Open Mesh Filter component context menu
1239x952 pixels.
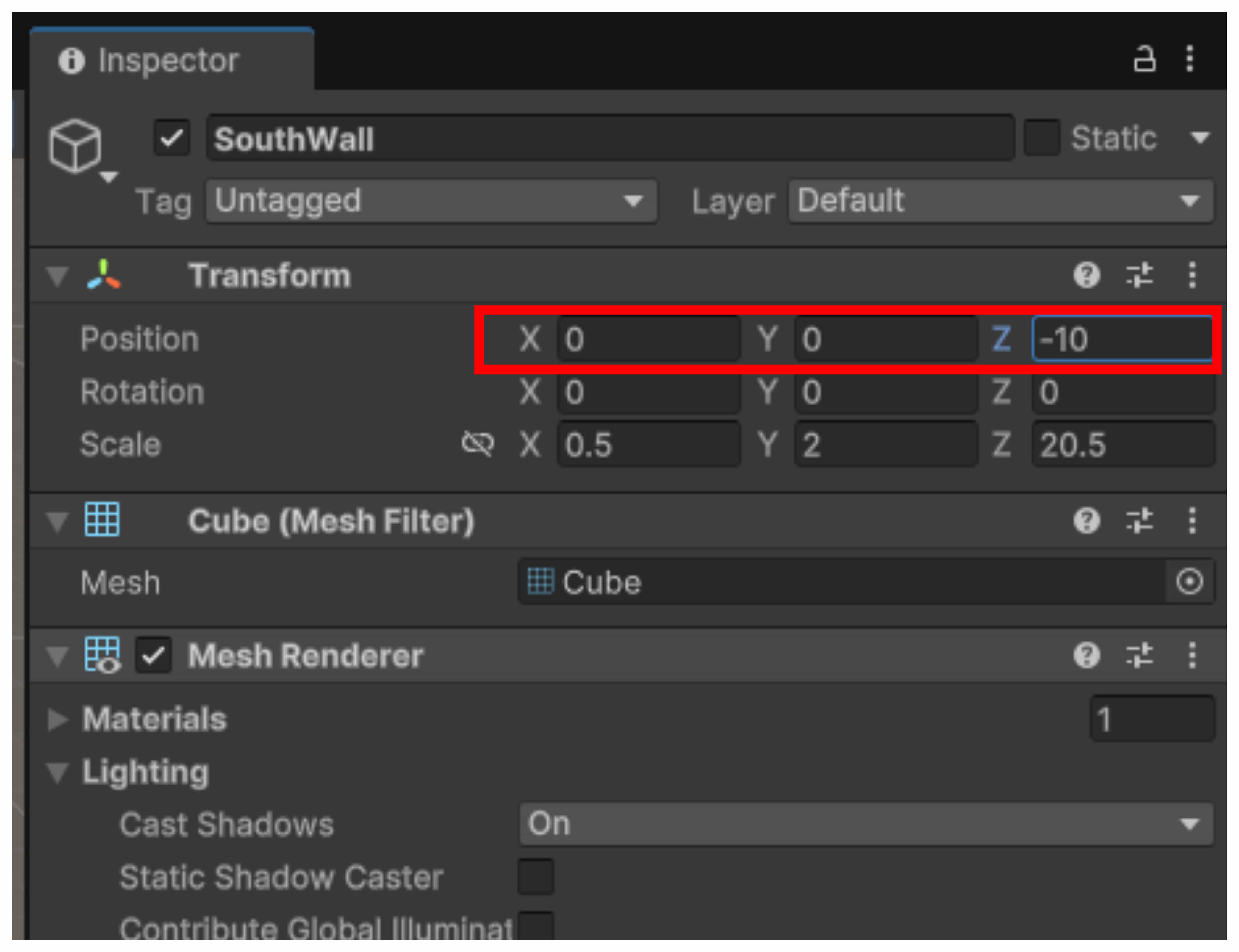pos(1192,520)
